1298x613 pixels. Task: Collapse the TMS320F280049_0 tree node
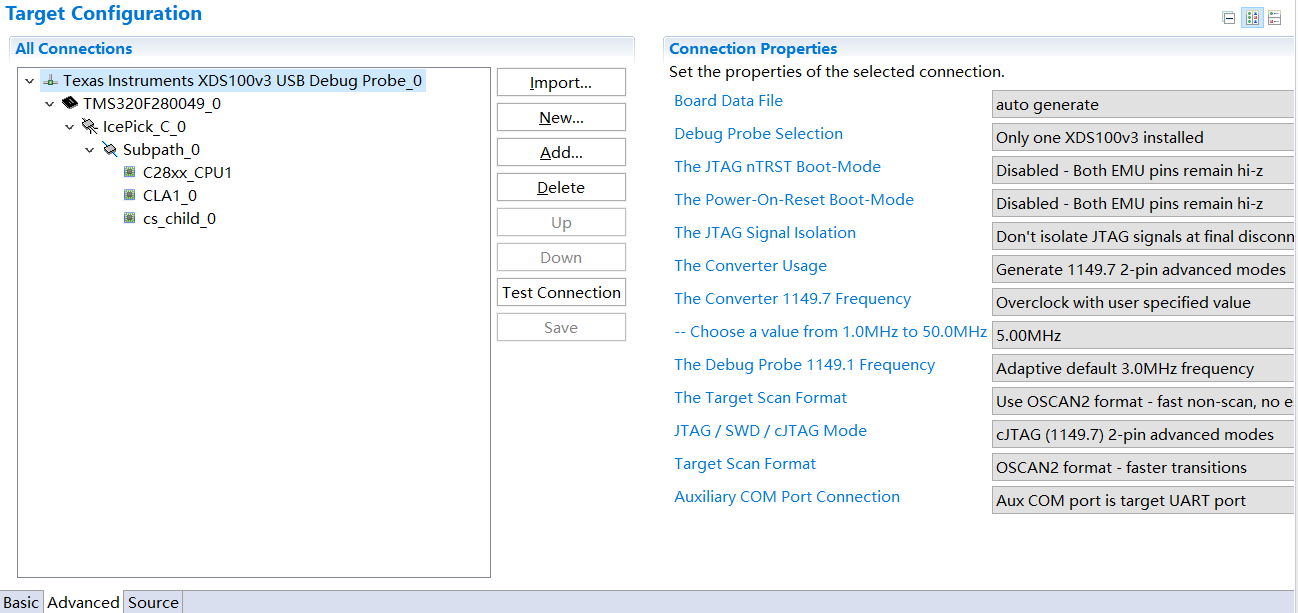pos(50,104)
